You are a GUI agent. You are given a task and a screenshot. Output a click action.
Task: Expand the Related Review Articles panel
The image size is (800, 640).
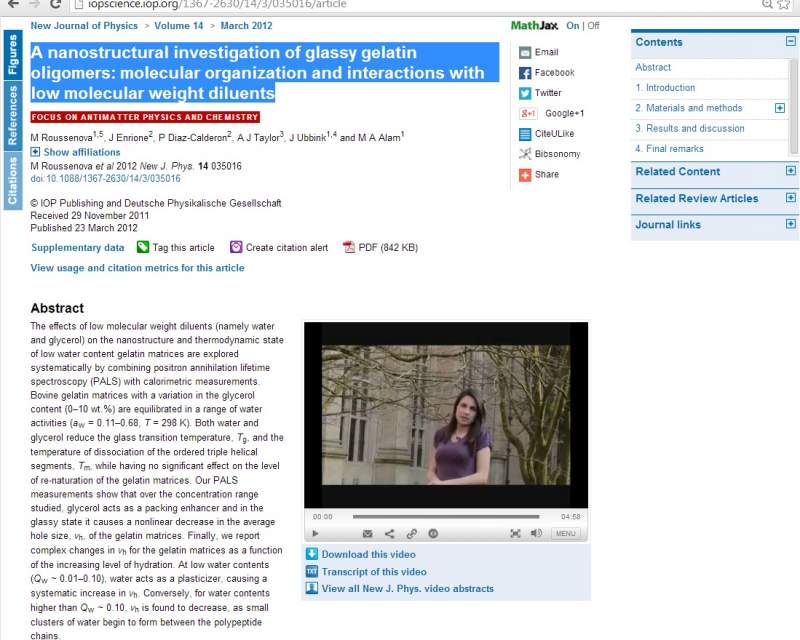(x=791, y=198)
